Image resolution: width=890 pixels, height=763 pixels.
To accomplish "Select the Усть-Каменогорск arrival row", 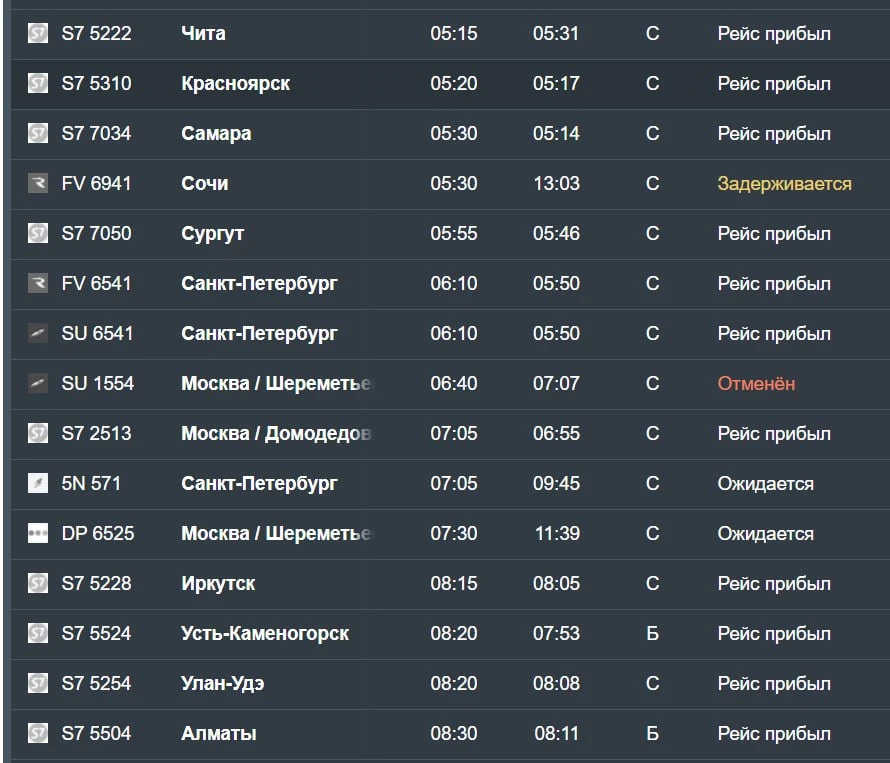I will 450,633.
